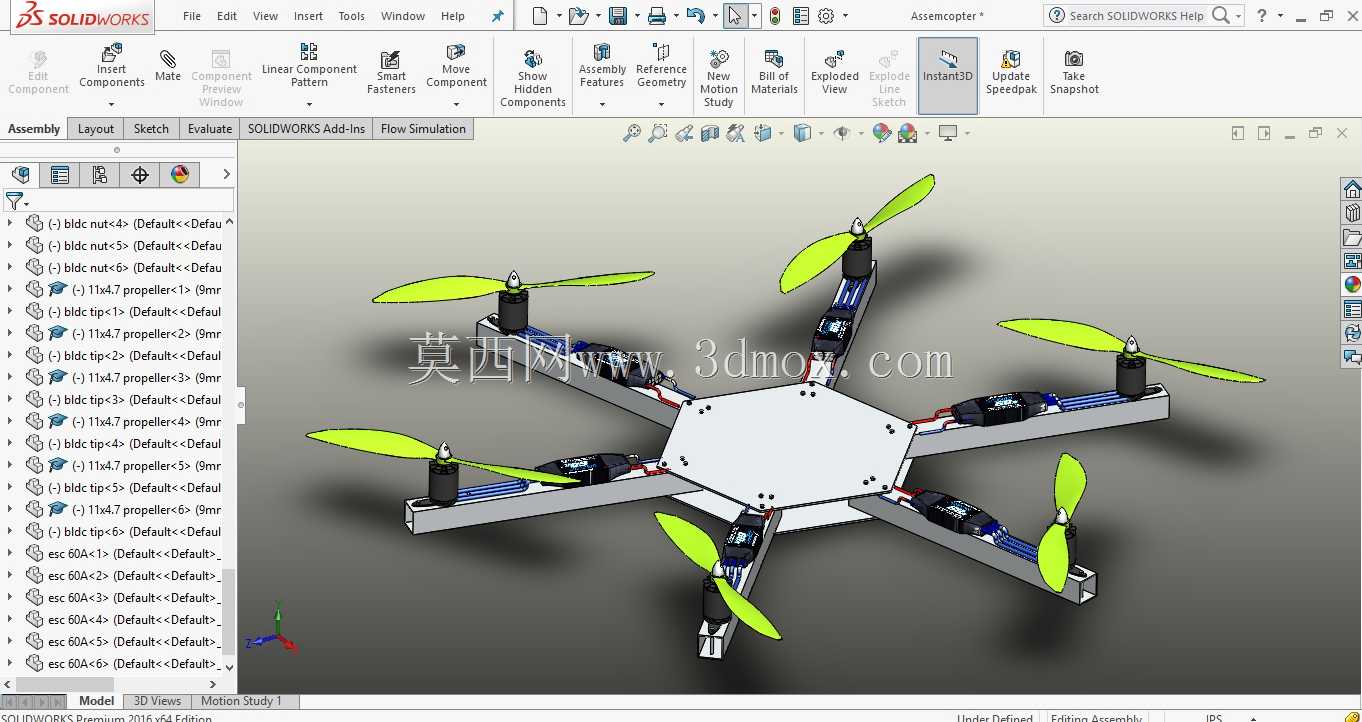Open SOLIDWORKS Resources home icon
Image resolution: width=1362 pixels, height=722 pixels.
[1352, 190]
